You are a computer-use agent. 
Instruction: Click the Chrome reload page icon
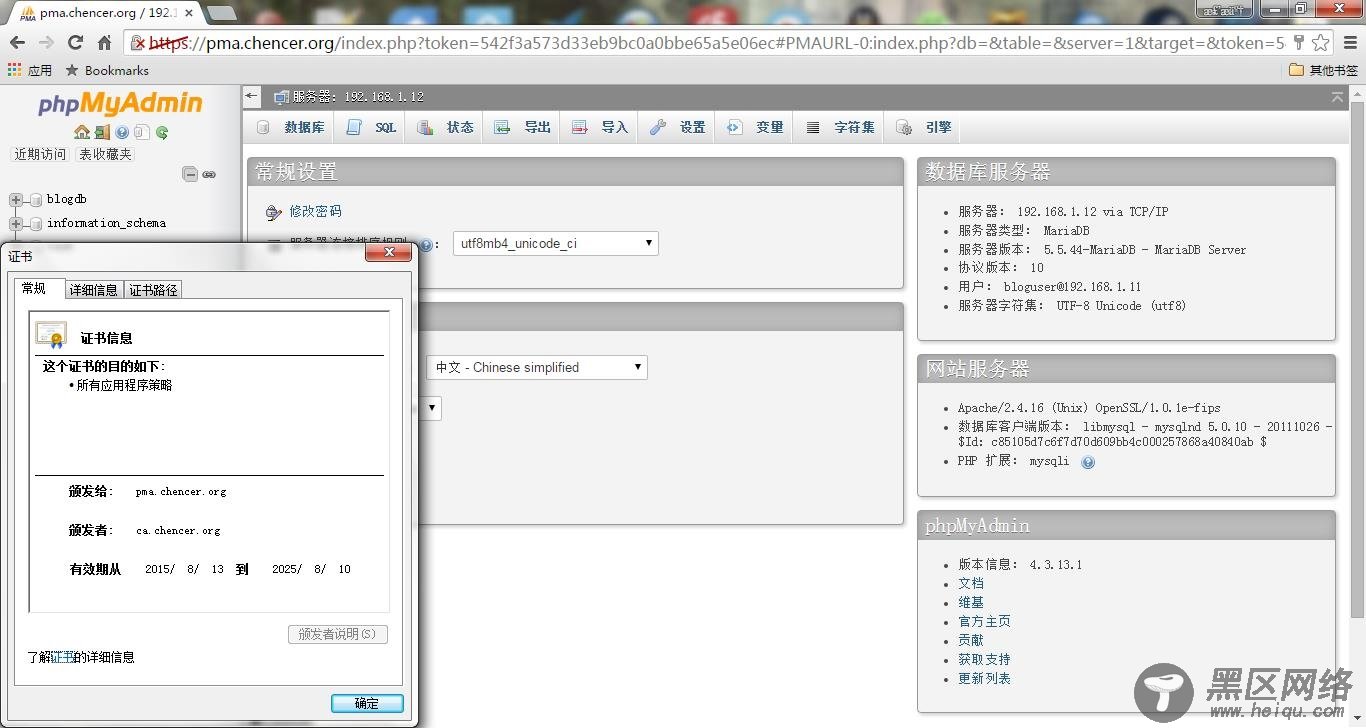tap(75, 42)
